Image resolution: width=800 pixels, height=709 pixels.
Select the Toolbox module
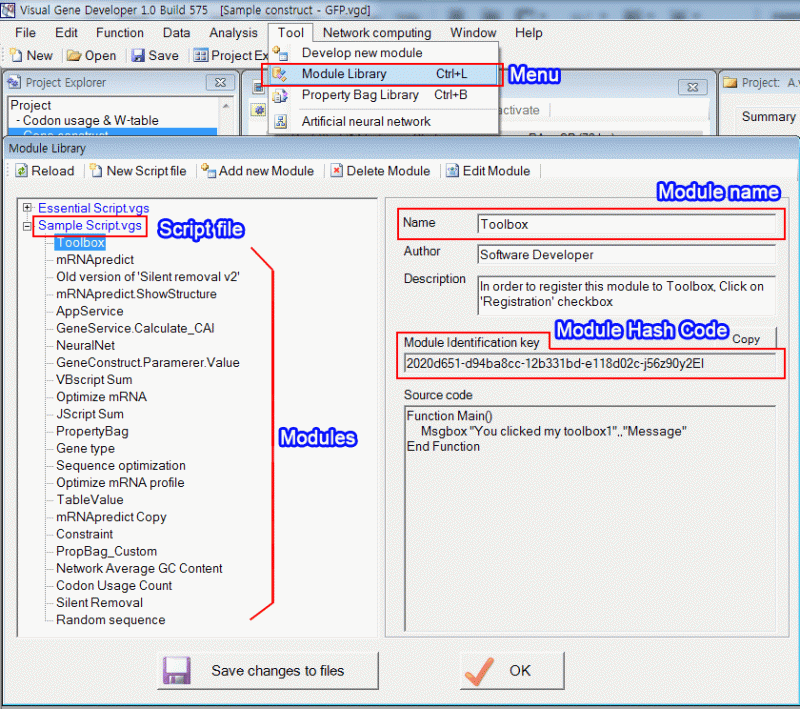pos(80,243)
